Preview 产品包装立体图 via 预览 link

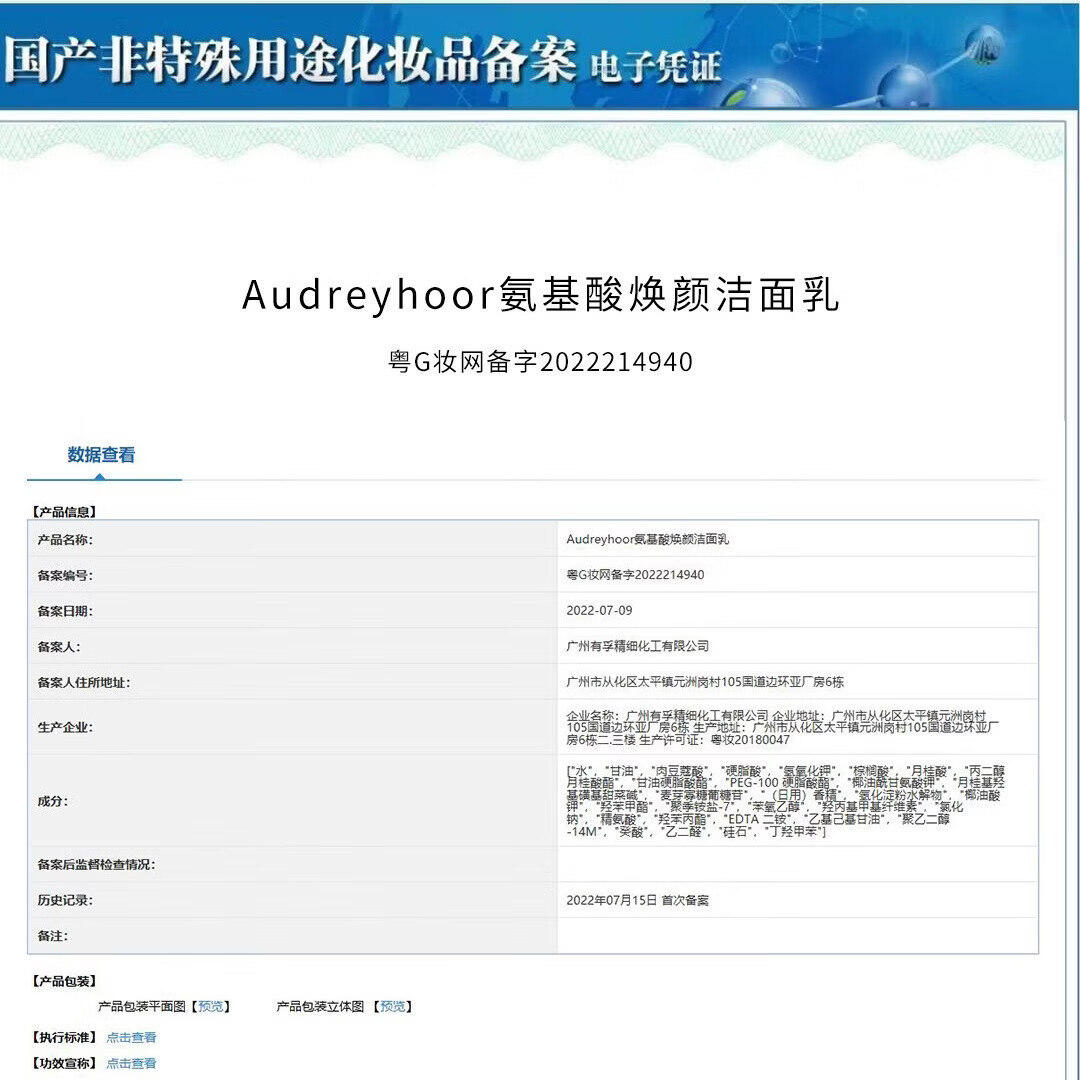coord(393,1006)
